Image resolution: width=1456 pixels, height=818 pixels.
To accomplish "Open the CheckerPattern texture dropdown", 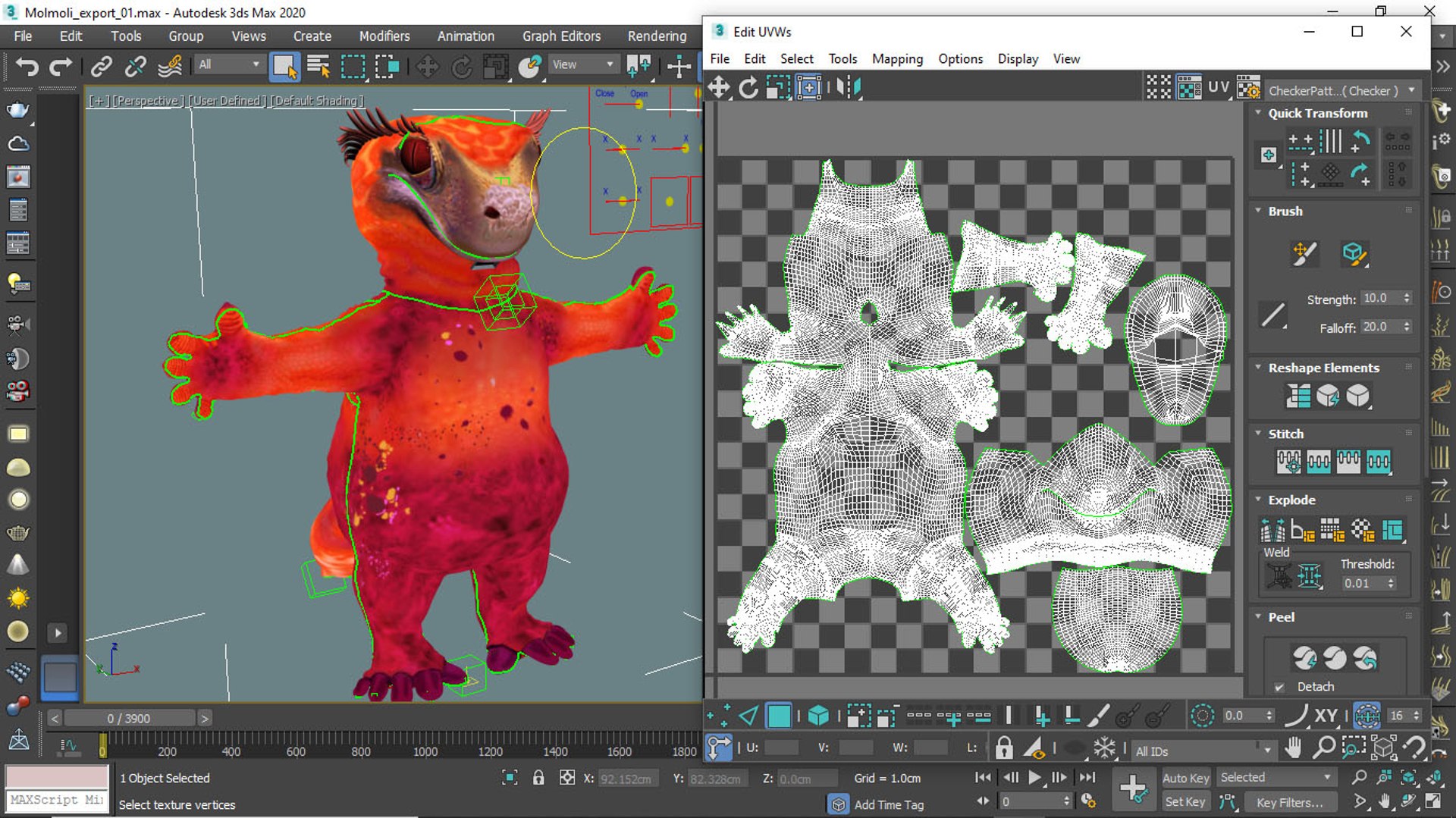I will 1341,90.
